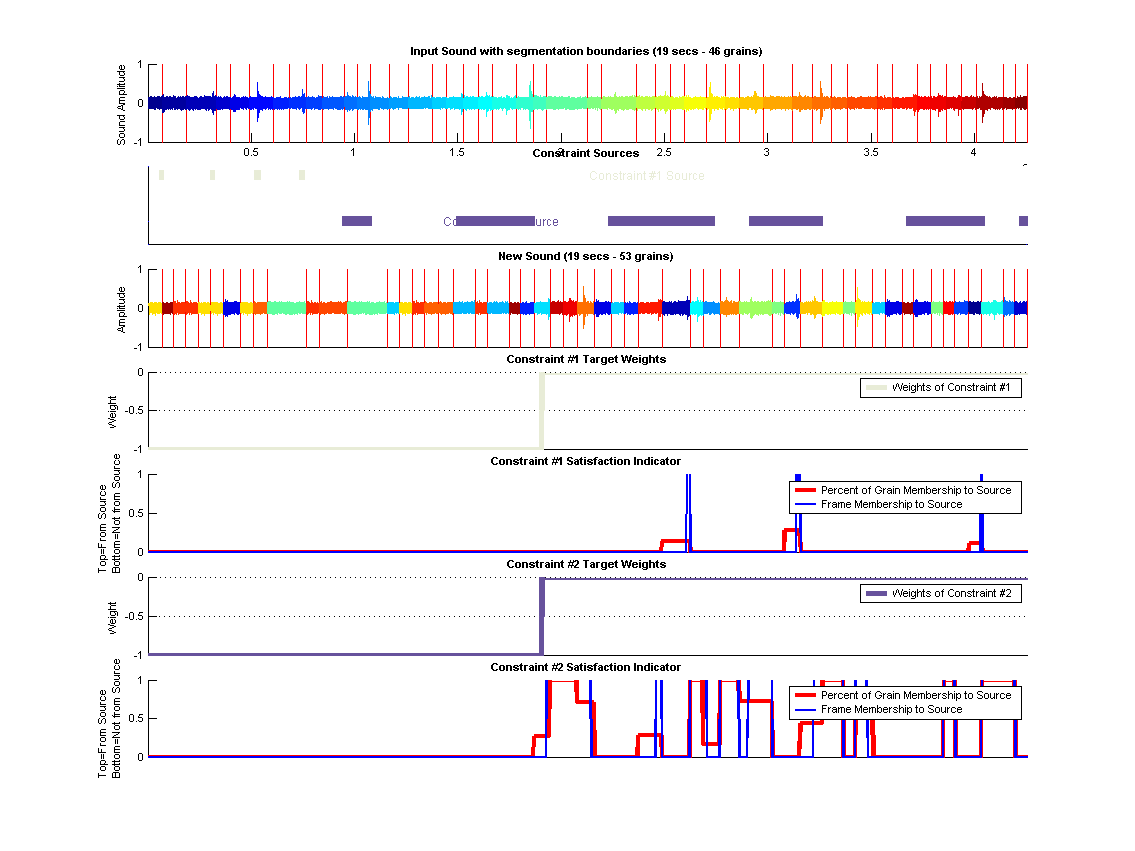Click the faint Constraint #1 Source label

[x=647, y=176]
